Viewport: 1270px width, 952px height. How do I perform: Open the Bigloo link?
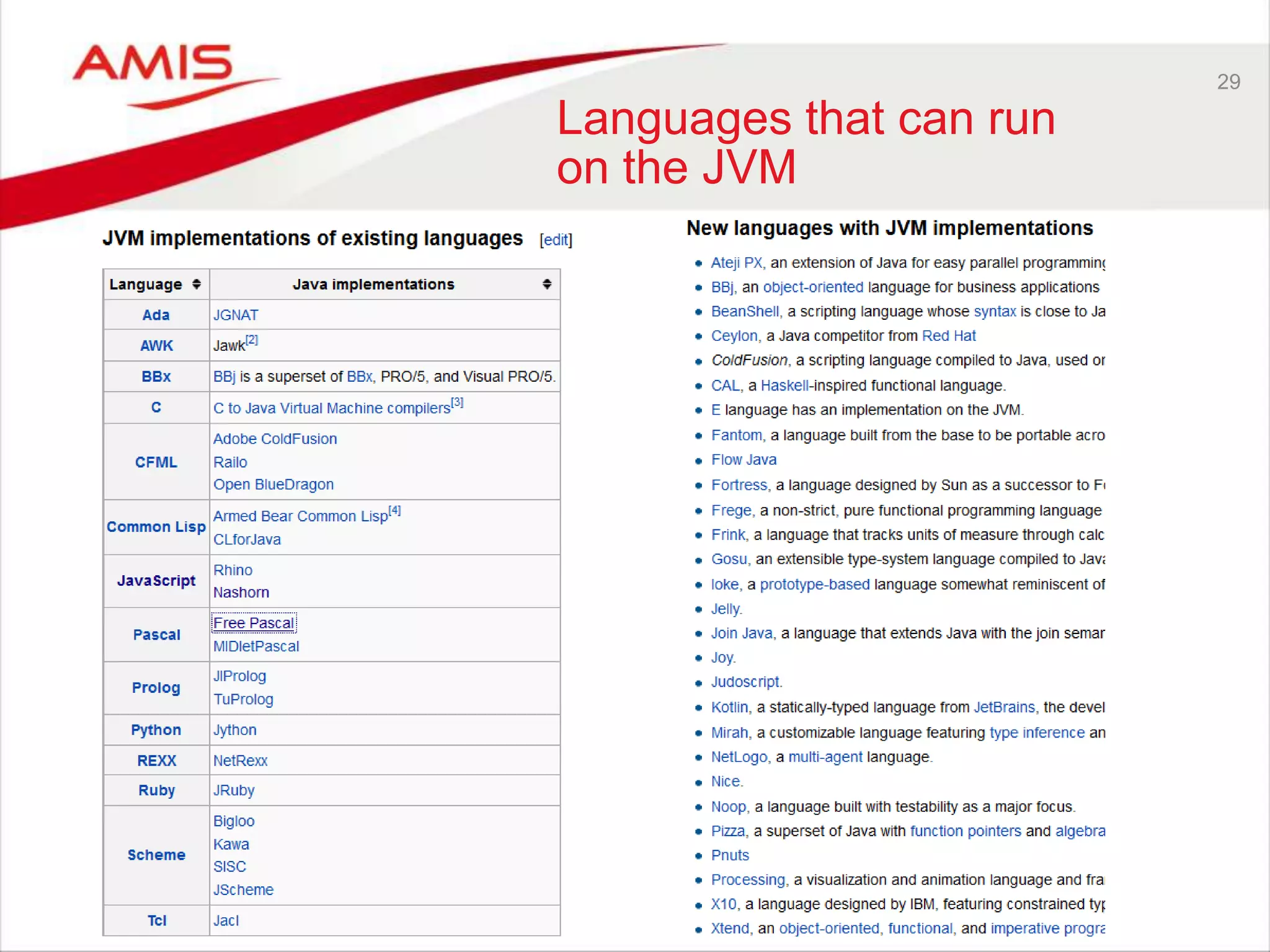[234, 821]
